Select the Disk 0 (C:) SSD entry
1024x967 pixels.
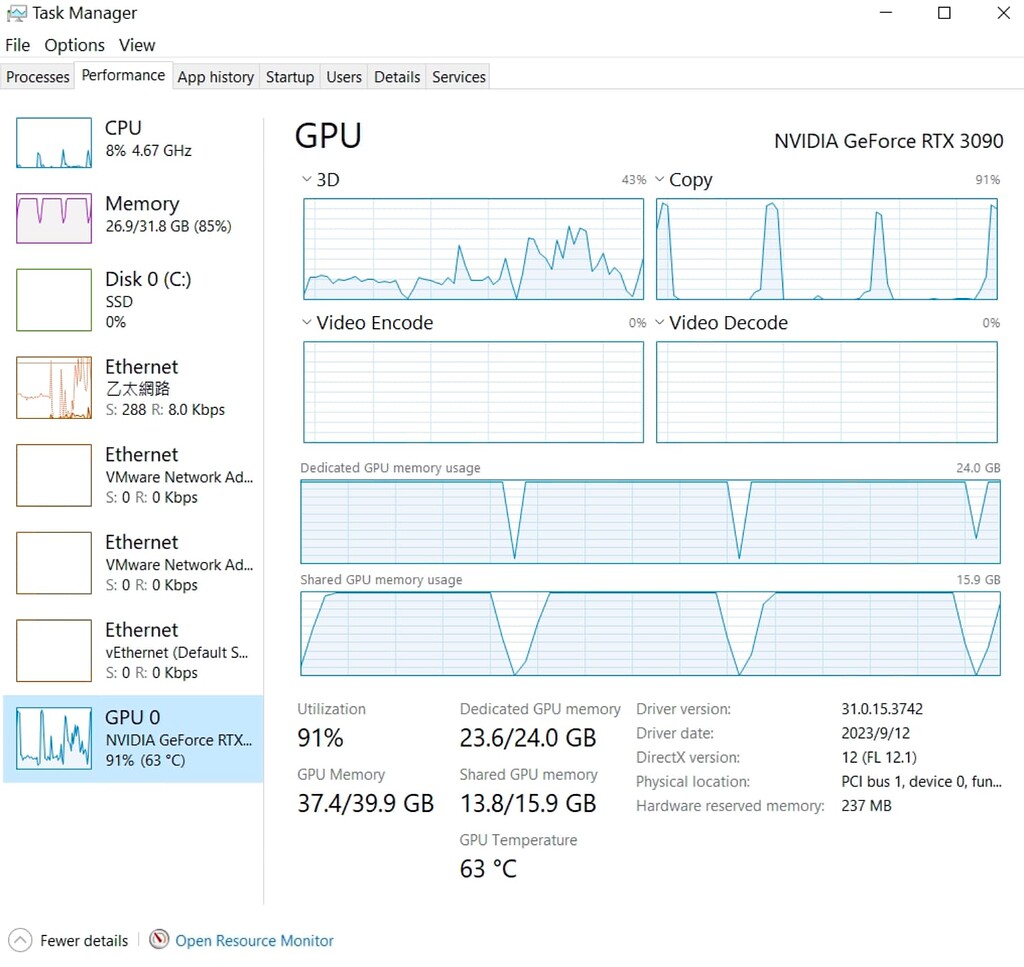point(53,300)
